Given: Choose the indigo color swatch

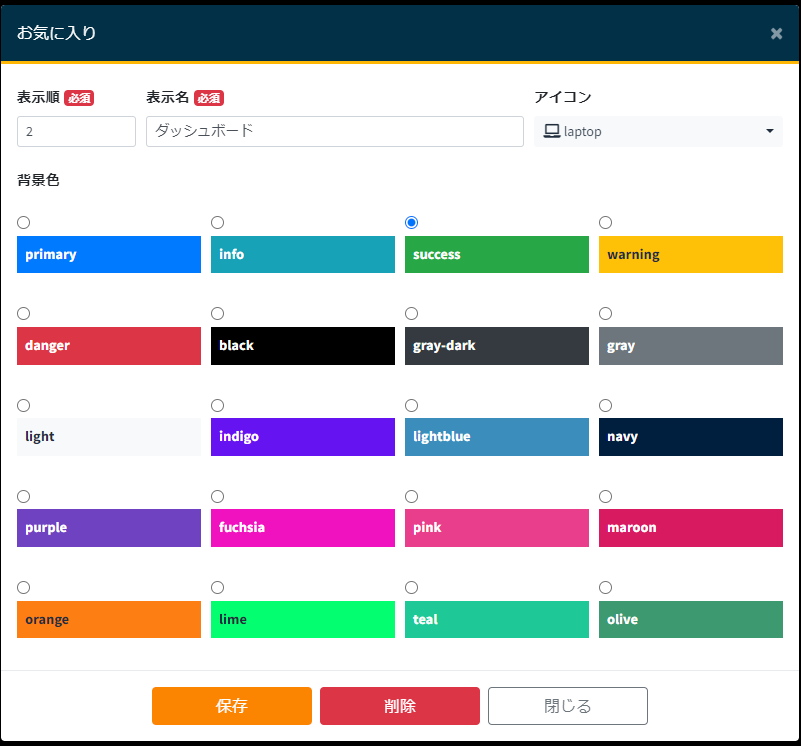Looking at the screenshot, I should point(303,437).
